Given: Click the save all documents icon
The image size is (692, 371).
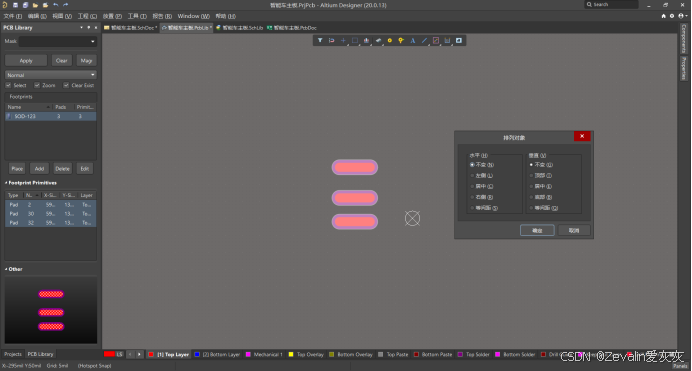Looking at the screenshot, I should click(x=25, y=5).
